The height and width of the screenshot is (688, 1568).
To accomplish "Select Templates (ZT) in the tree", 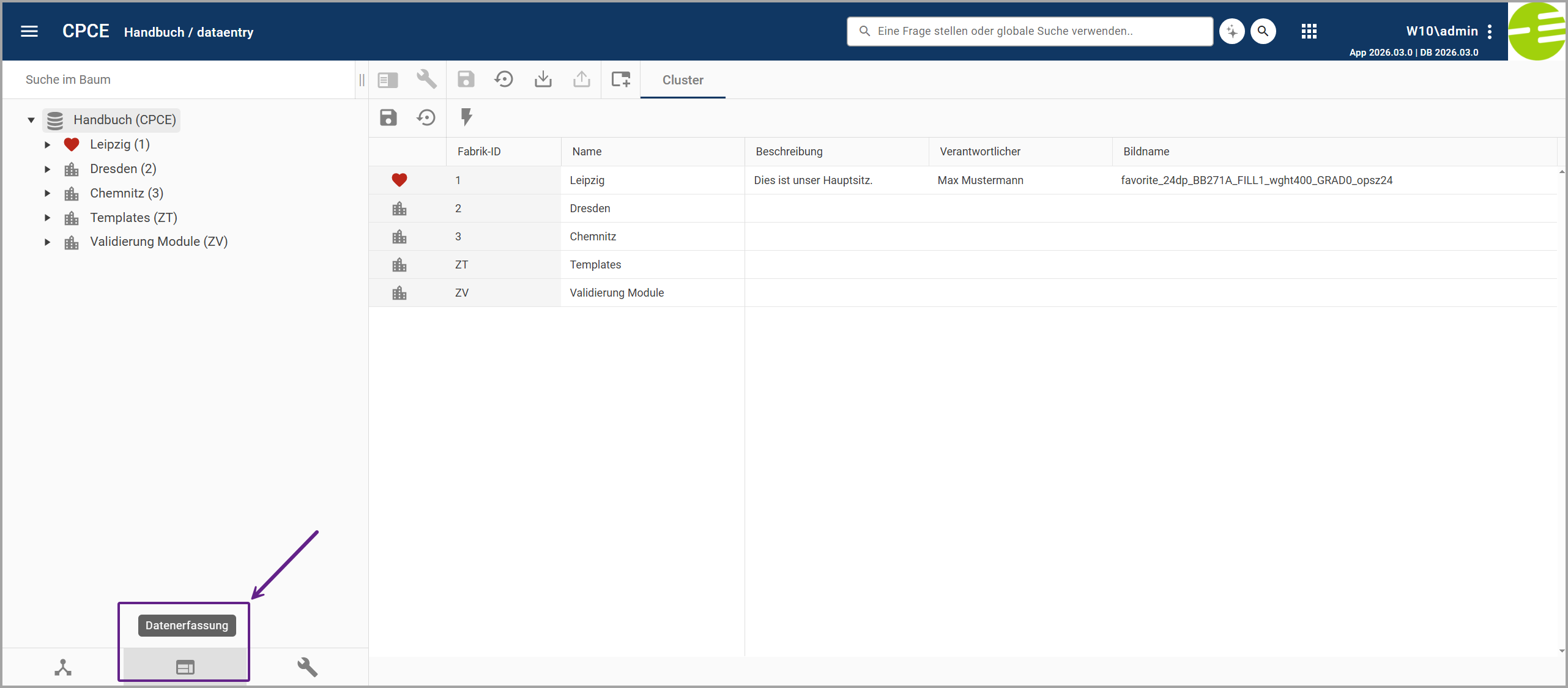I will [x=133, y=218].
